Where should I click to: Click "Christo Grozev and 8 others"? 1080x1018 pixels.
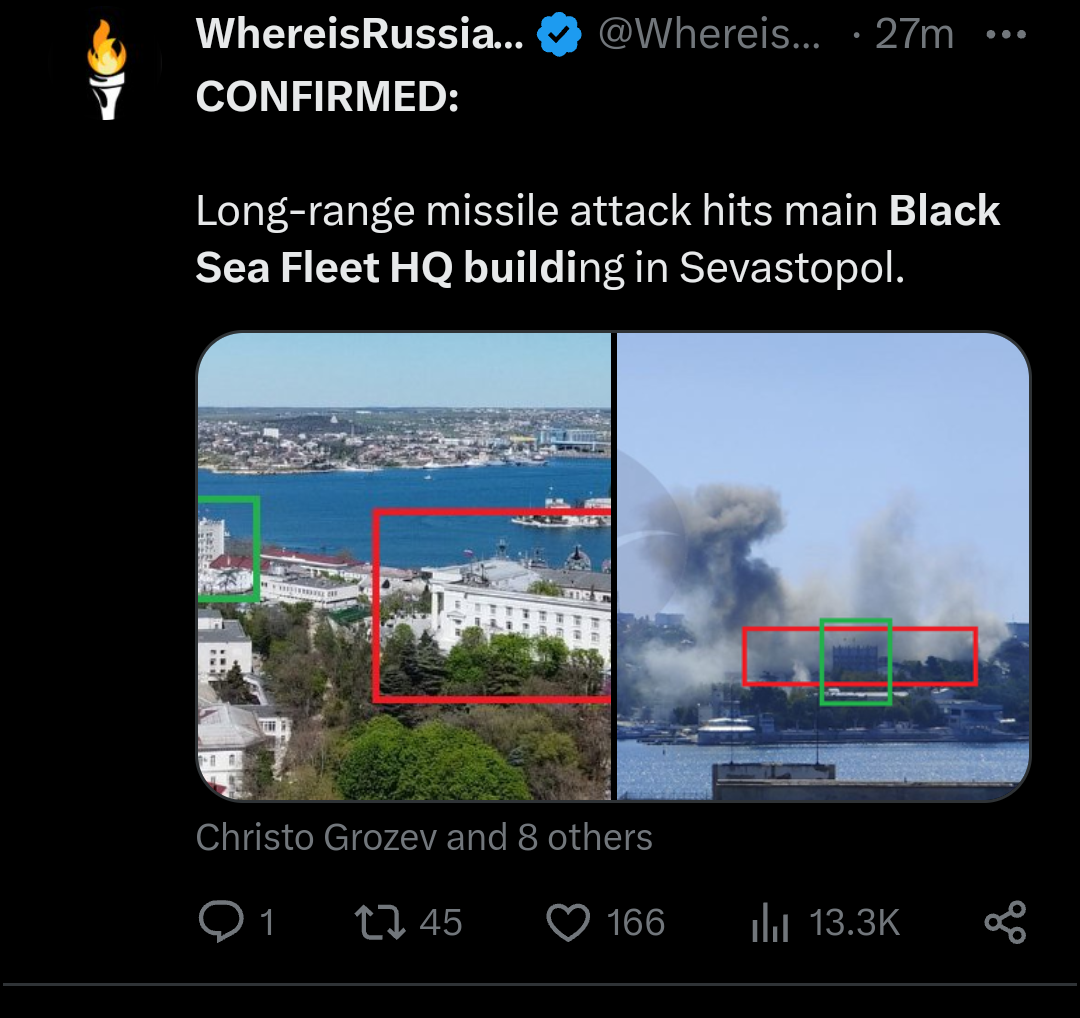point(424,837)
